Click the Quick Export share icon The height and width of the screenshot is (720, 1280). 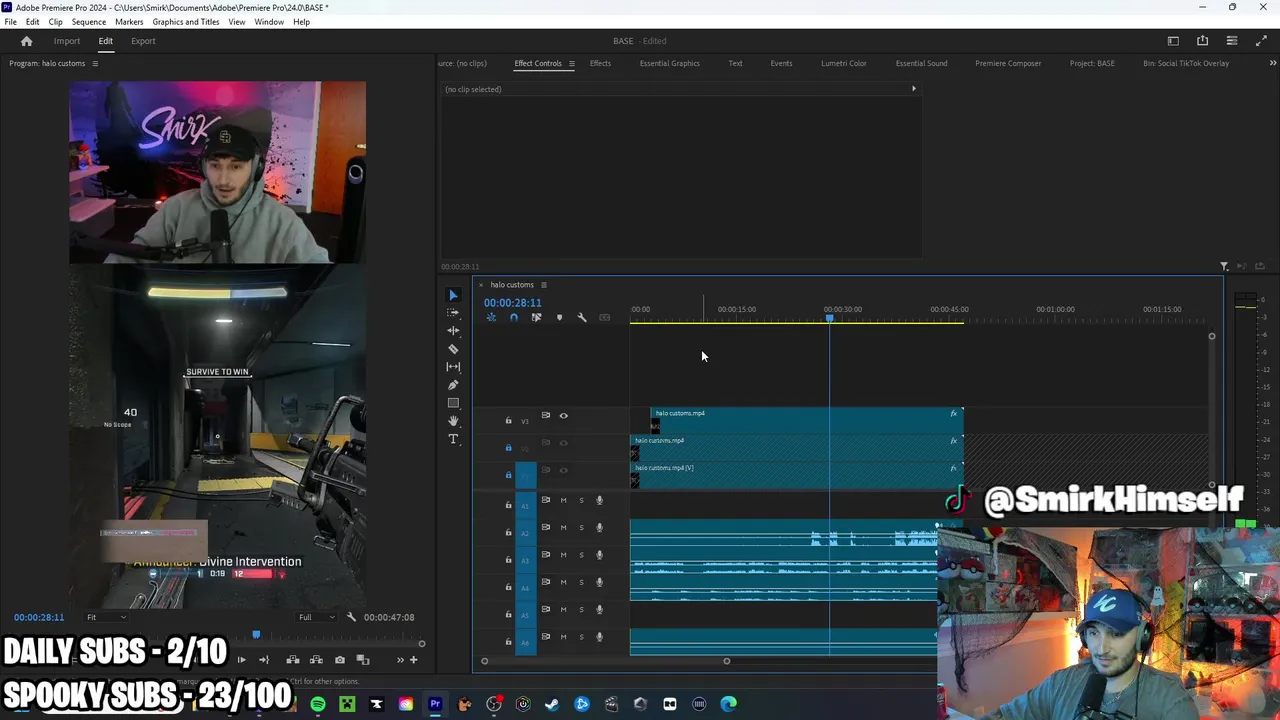point(1202,41)
